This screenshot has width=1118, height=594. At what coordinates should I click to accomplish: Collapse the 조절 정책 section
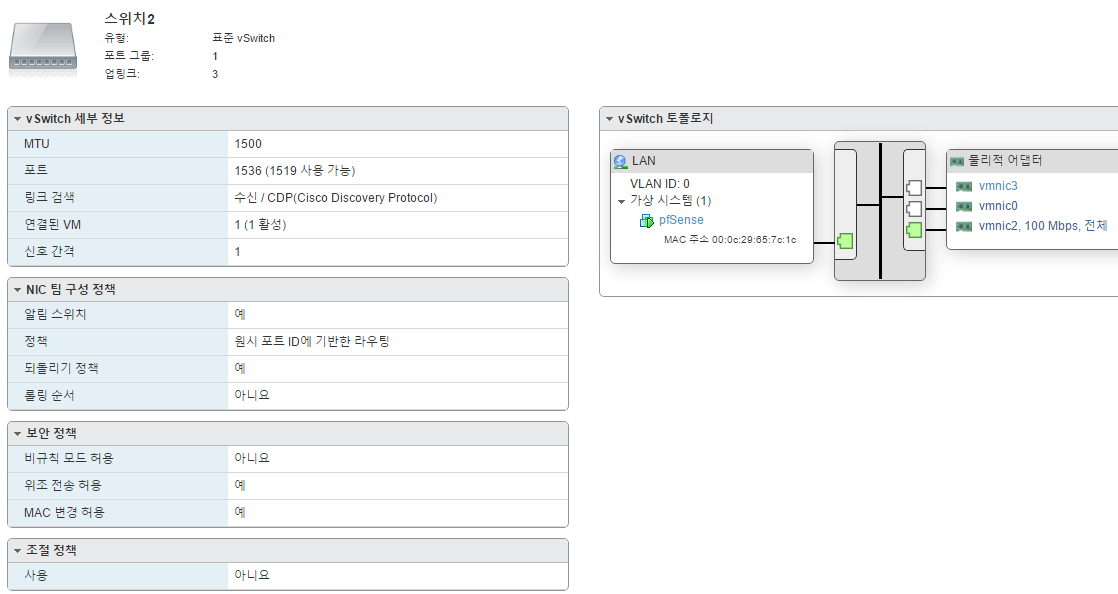pyautogui.click(x=18, y=551)
